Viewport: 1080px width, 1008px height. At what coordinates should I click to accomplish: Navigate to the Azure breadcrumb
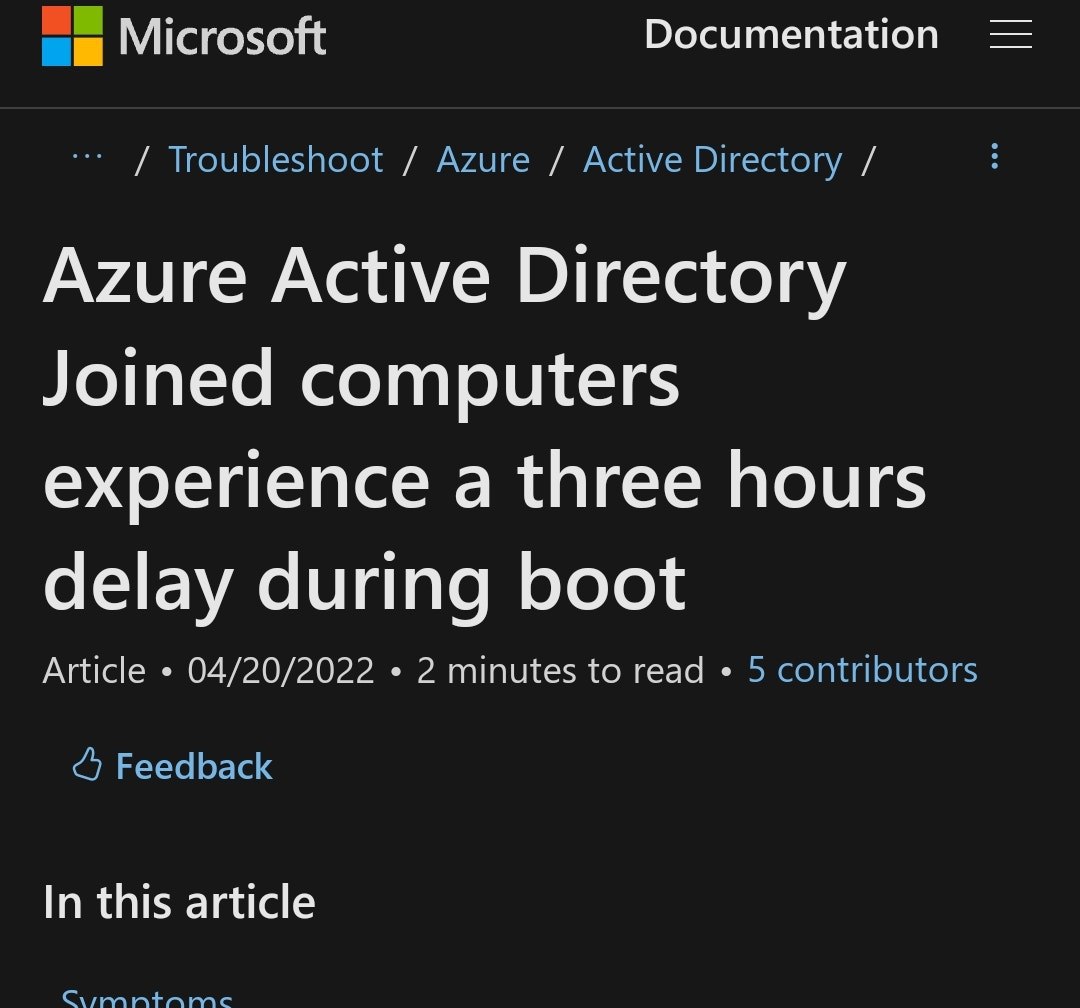(x=483, y=160)
